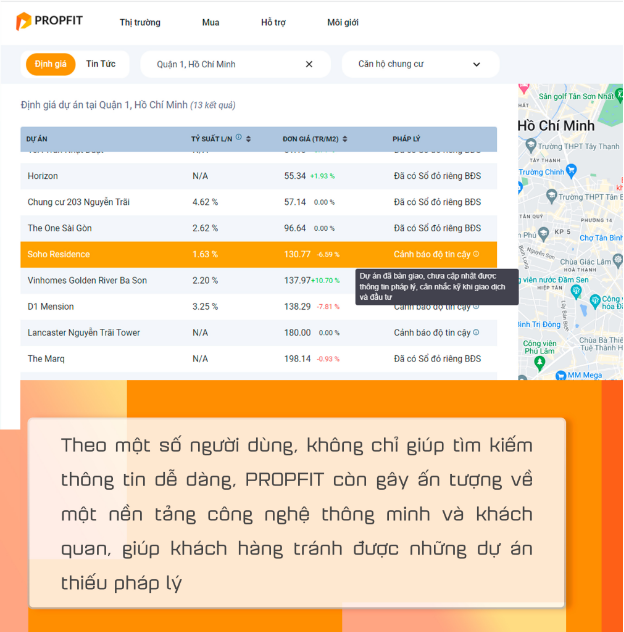
Task: Click info icon beside Tỷ suất L/N
Action: tap(239, 137)
